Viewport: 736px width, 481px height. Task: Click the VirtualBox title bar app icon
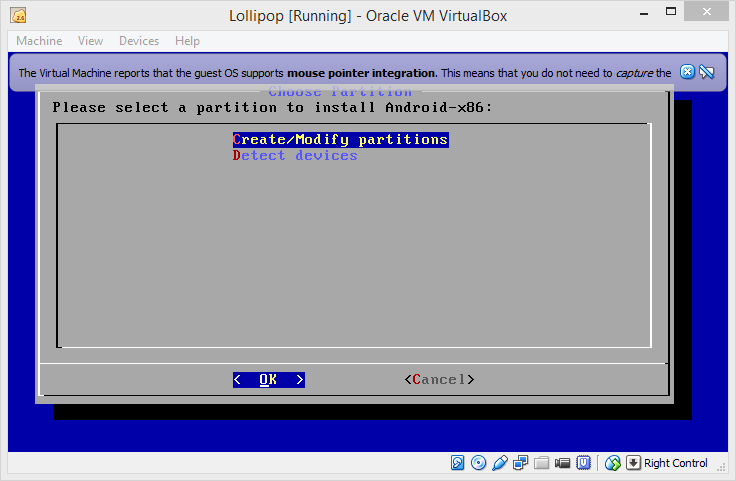(x=18, y=15)
